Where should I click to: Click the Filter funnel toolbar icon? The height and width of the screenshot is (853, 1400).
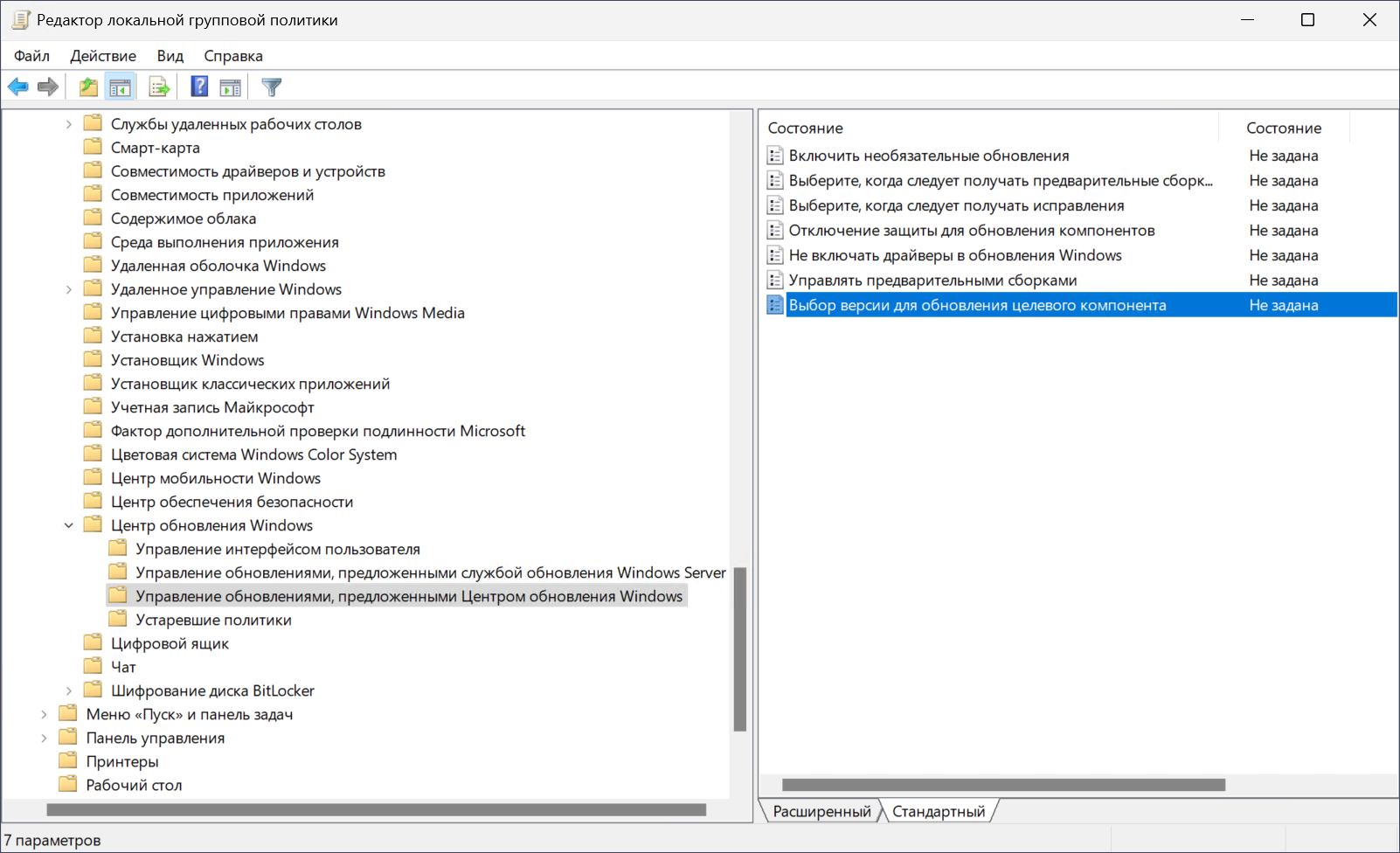point(272,87)
